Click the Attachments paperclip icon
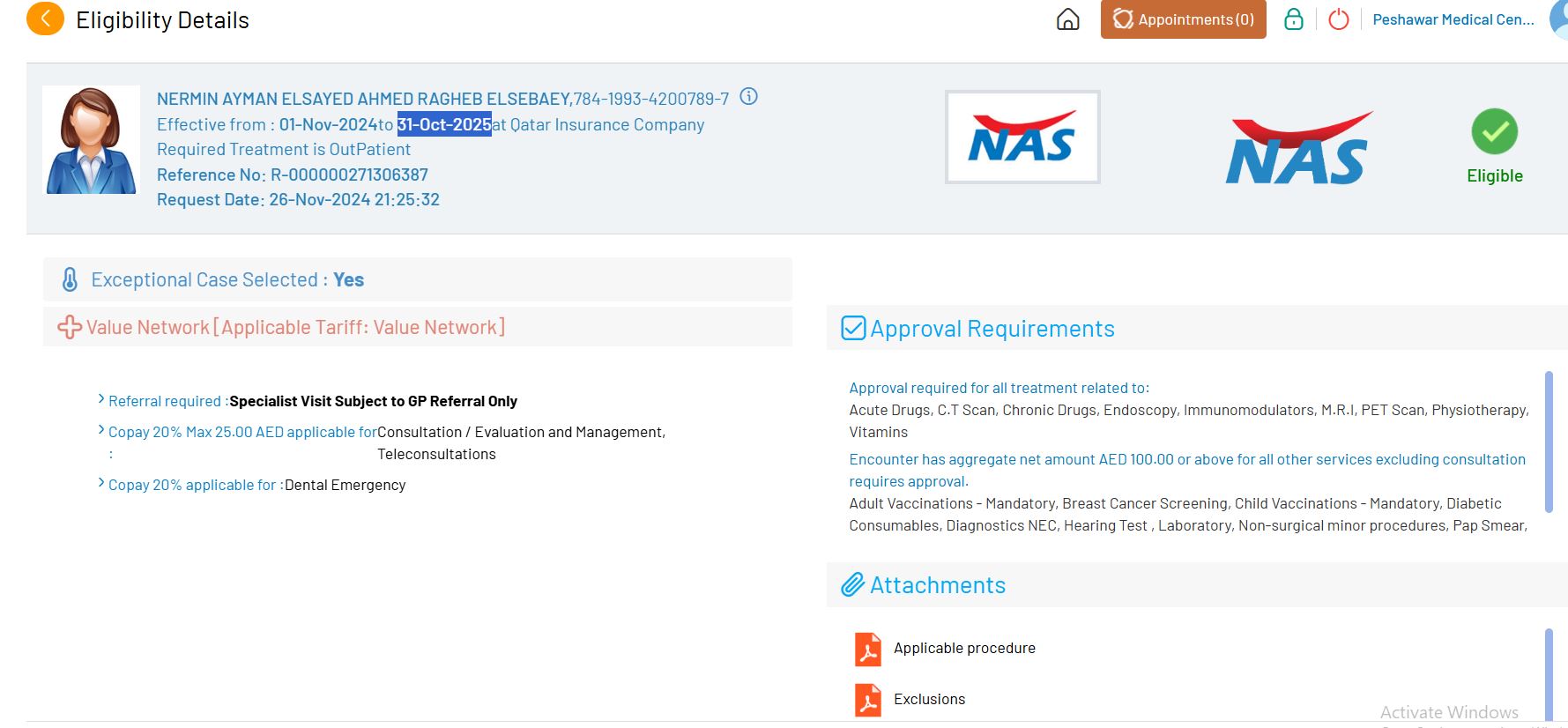1568x728 pixels. [852, 584]
